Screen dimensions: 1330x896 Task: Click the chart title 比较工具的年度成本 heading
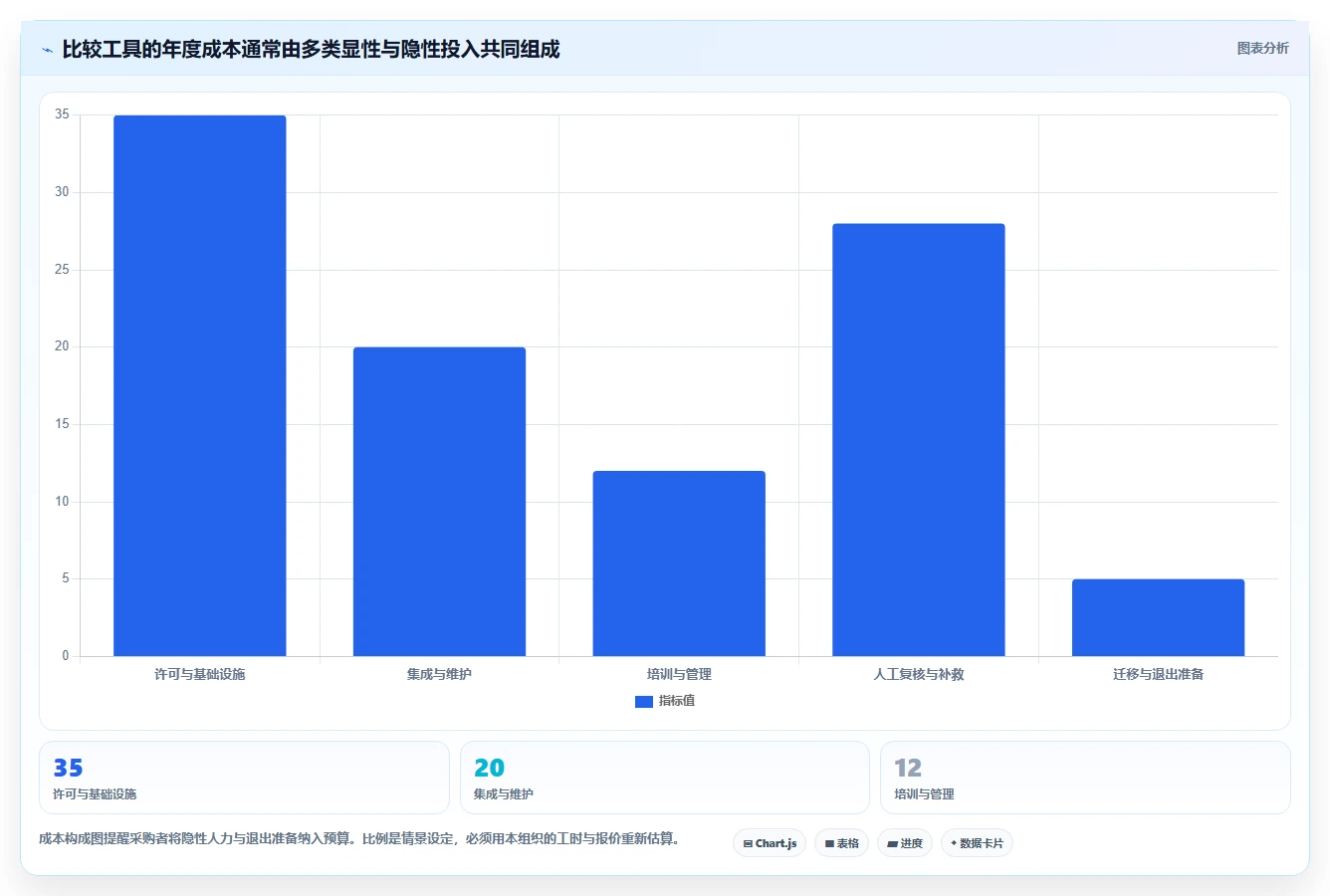tap(311, 49)
